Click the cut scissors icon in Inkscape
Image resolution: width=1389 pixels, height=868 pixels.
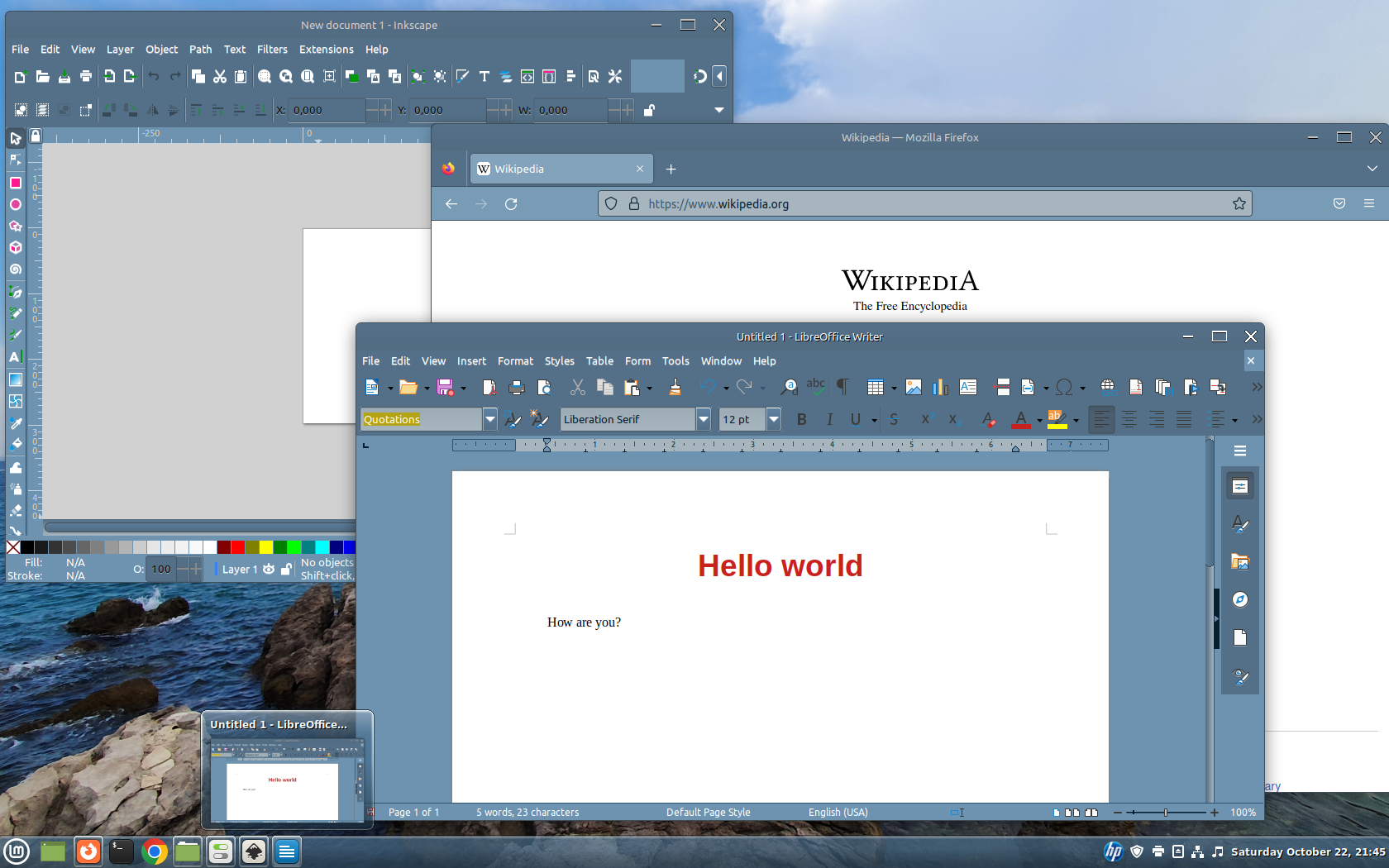219,76
